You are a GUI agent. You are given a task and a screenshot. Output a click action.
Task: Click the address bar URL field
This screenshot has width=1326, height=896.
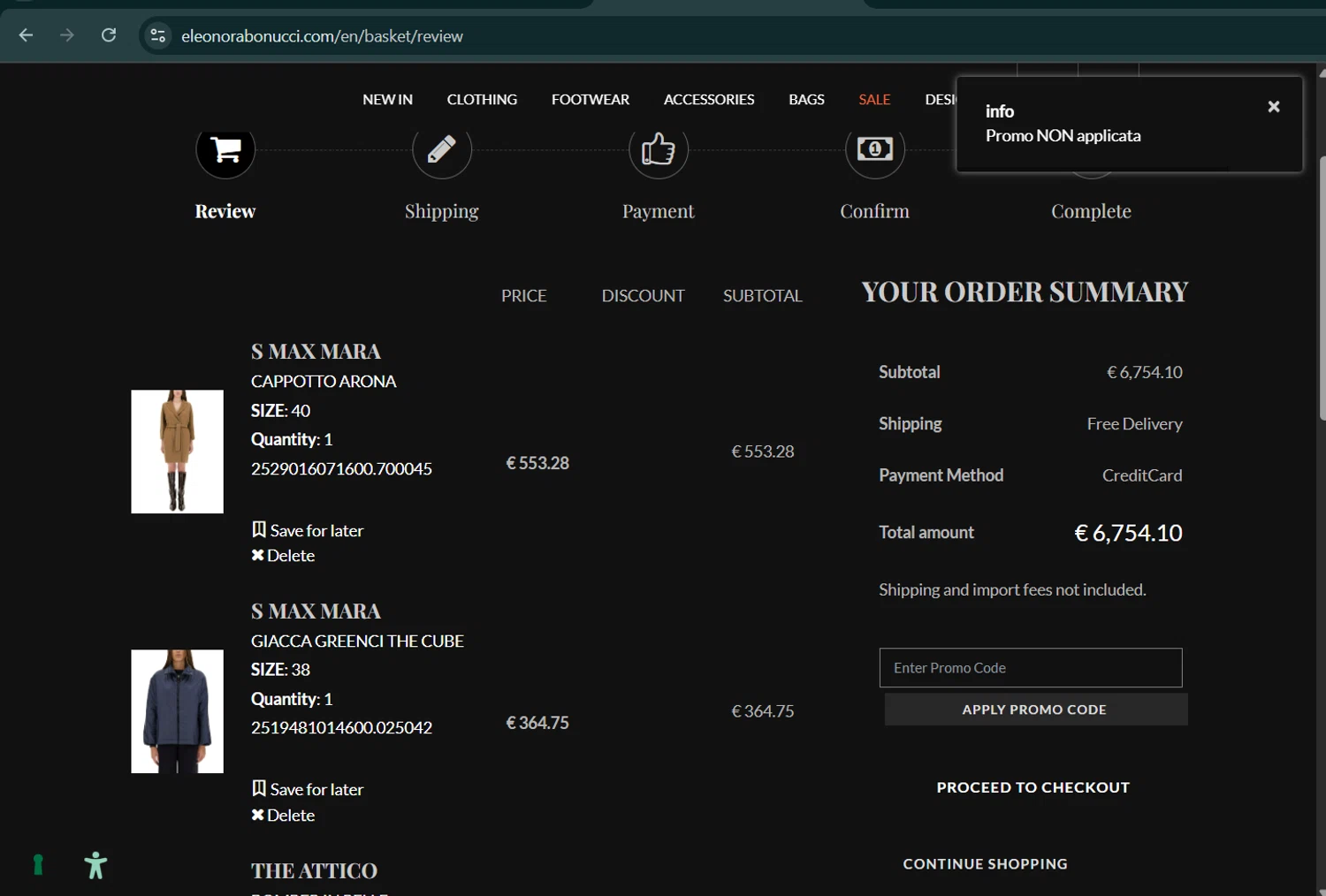click(322, 36)
